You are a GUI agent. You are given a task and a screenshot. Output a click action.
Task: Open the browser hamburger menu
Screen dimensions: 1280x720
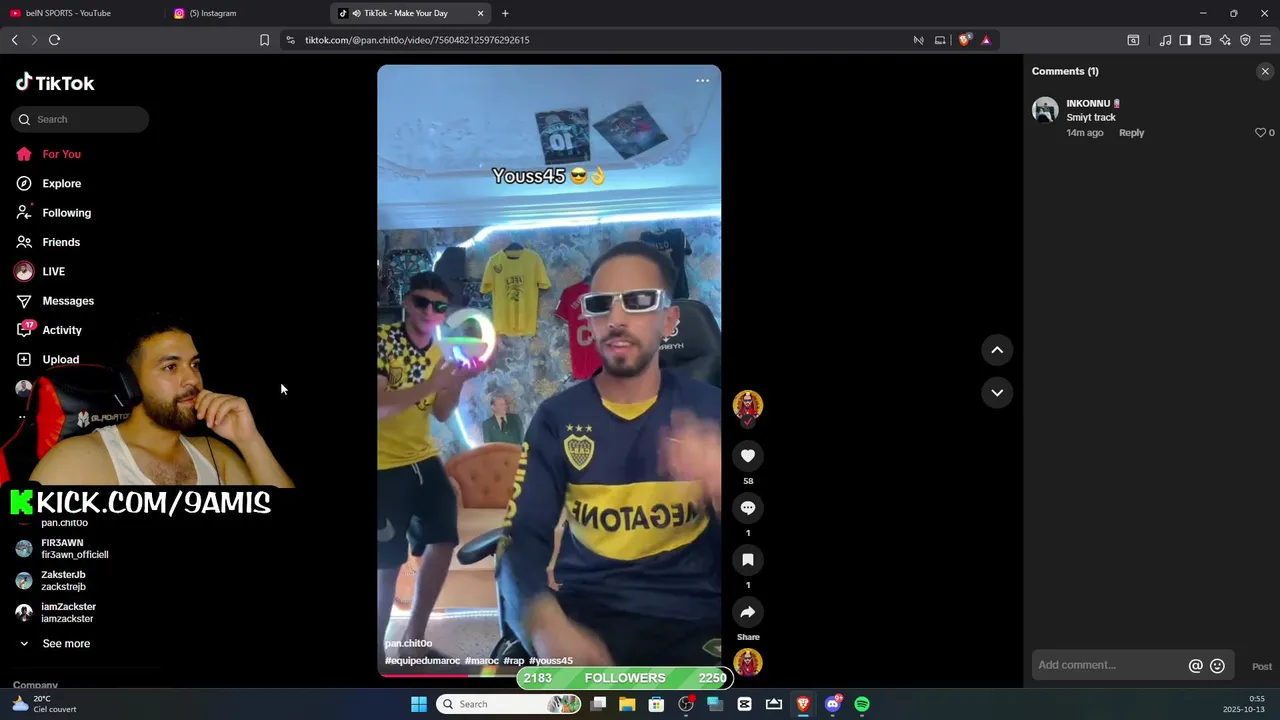1265,40
